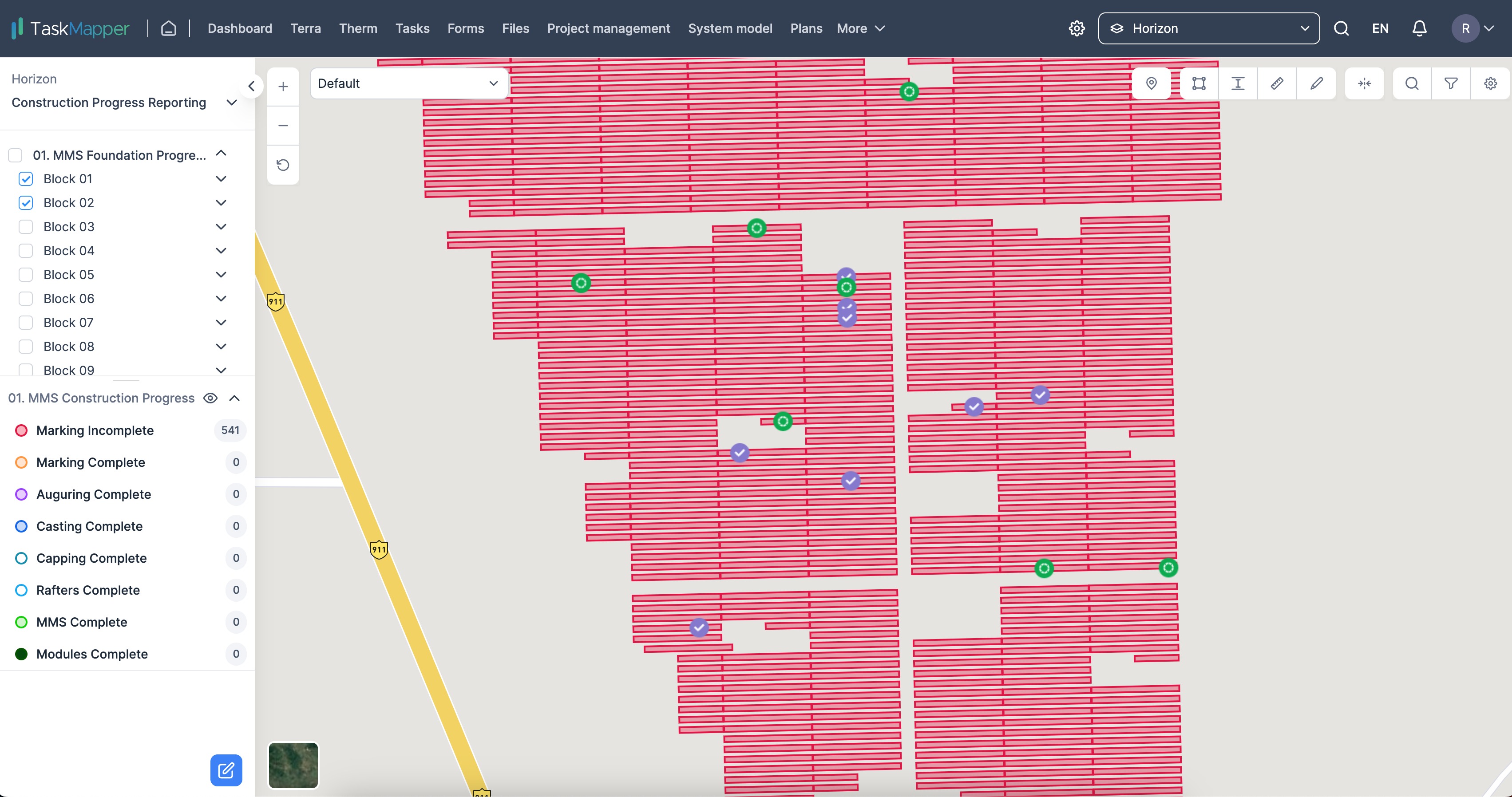Open the Dashboard menu

click(239, 28)
